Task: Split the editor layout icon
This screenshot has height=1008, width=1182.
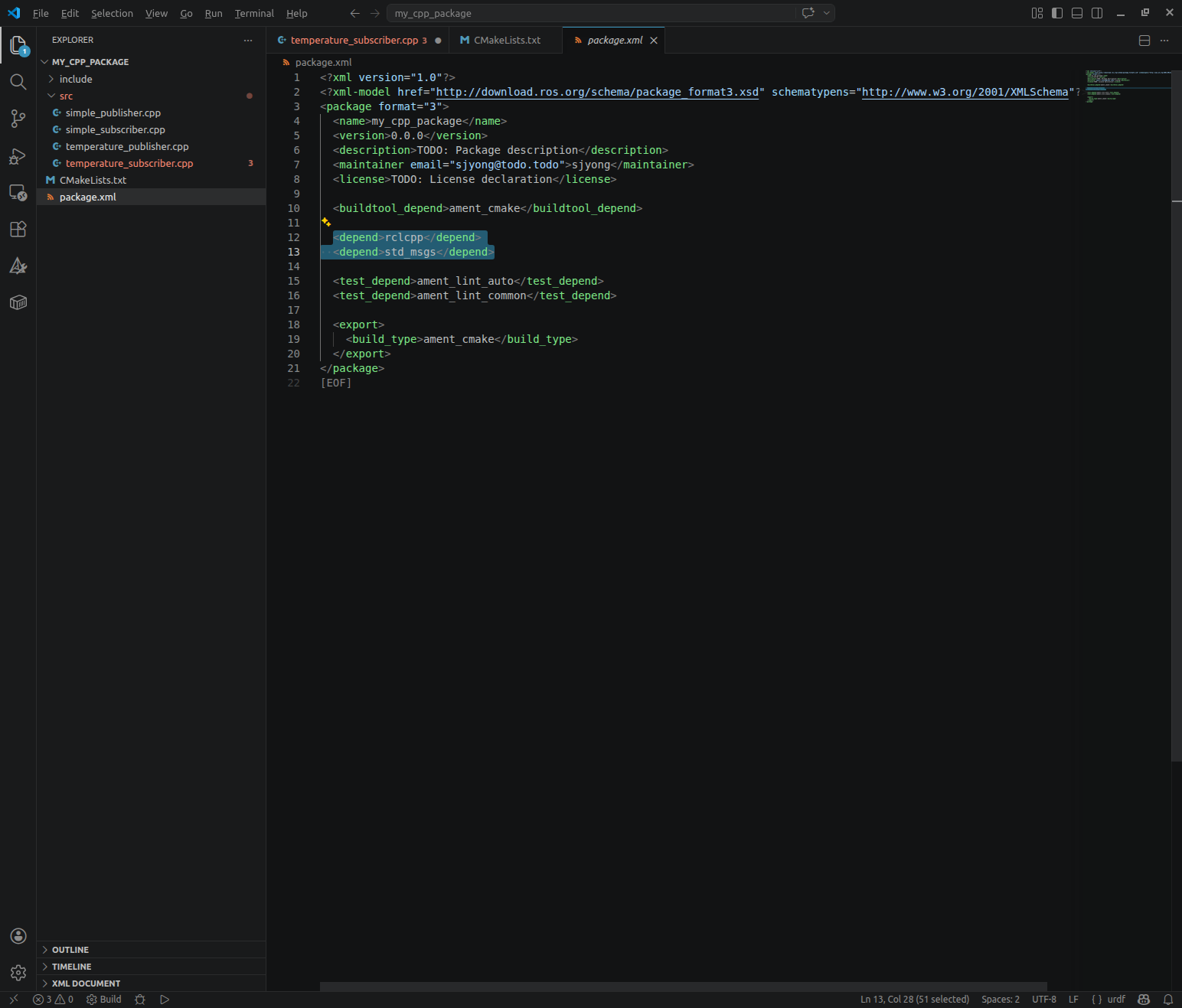Action: click(1144, 41)
